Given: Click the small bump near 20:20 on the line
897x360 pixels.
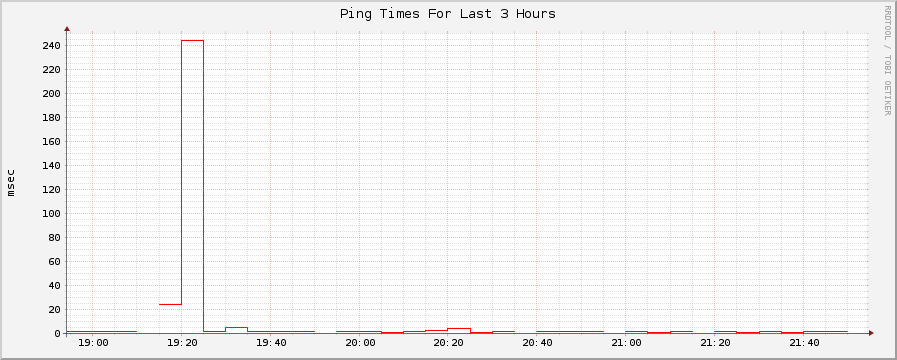Looking at the screenshot, I should 459,329.
